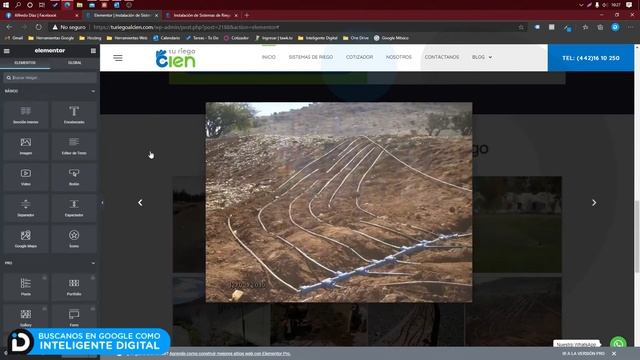The width and height of the screenshot is (640, 360).
Task: Collapse the Pro widget category
Action: pos(93,263)
